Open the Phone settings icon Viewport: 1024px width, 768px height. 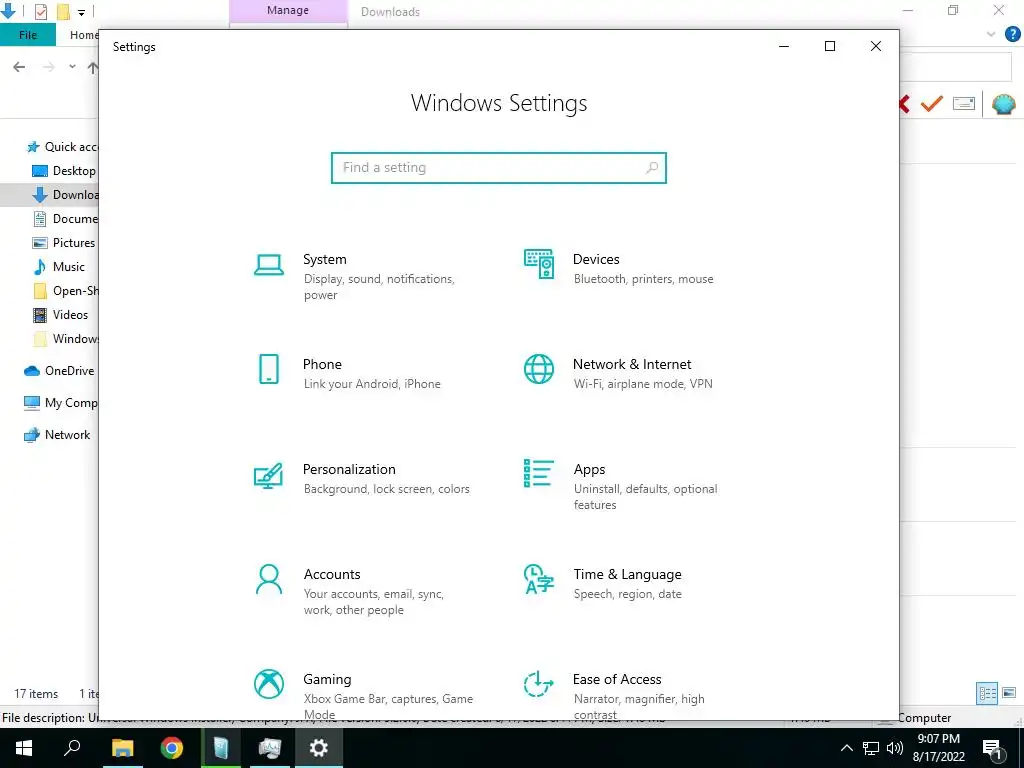(268, 369)
